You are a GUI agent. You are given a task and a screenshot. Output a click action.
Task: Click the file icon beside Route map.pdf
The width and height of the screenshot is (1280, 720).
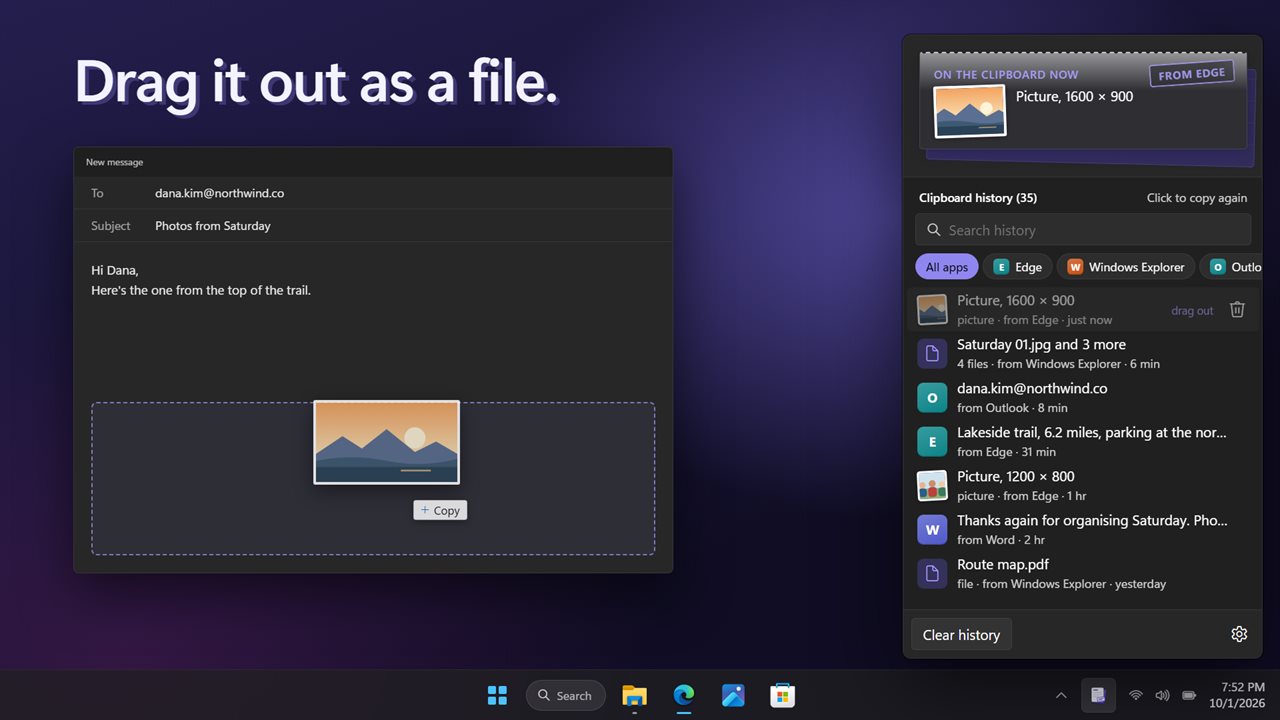coord(932,574)
